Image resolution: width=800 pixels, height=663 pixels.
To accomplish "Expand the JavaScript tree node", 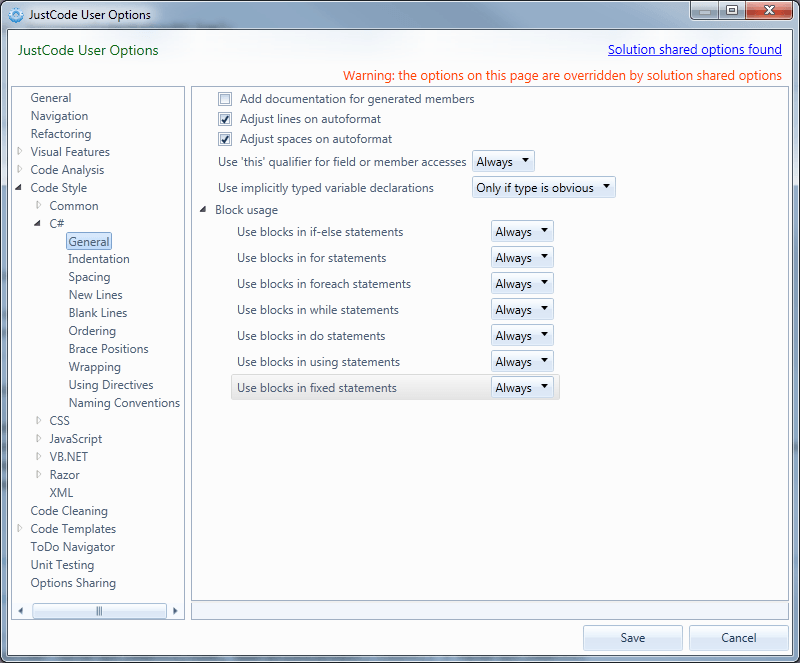I will click(39, 438).
